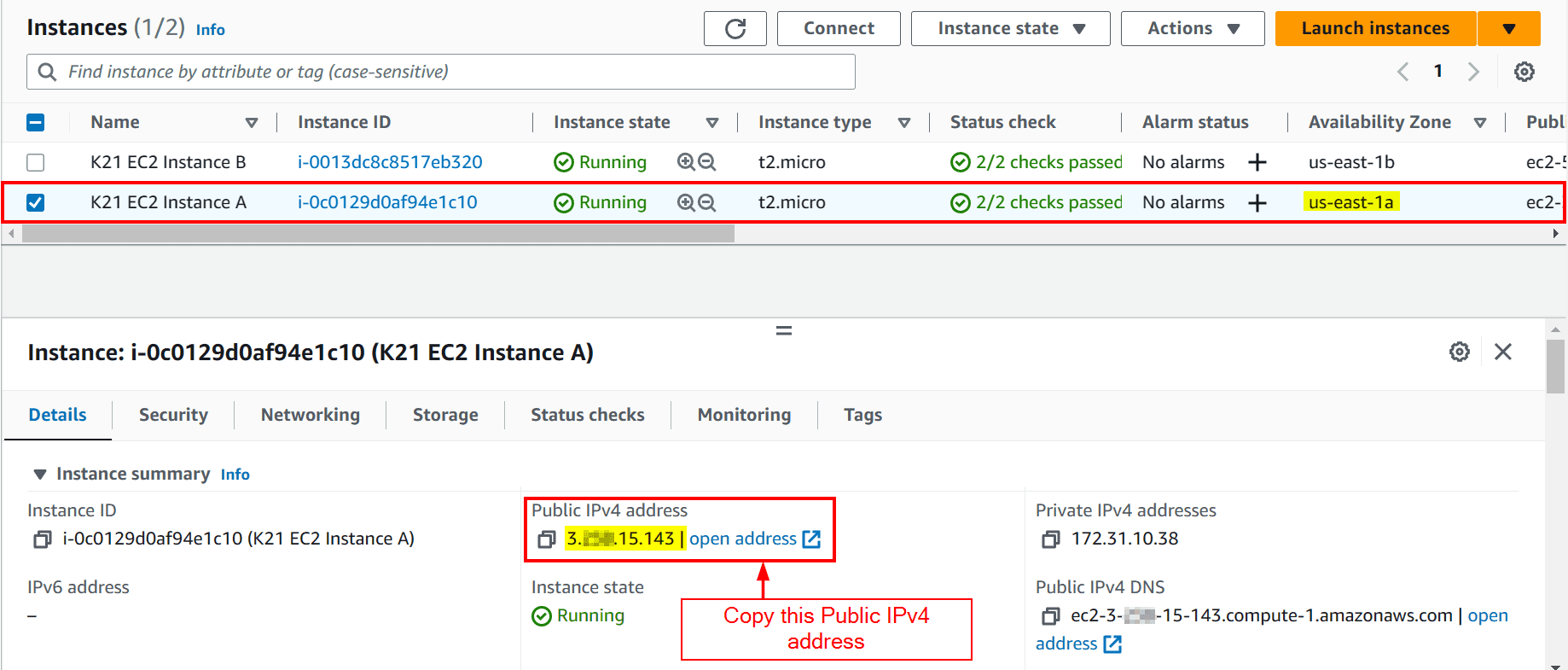Copy the Private IPv4 address icon
Screen dimensions: 1568x670
click(x=1051, y=539)
